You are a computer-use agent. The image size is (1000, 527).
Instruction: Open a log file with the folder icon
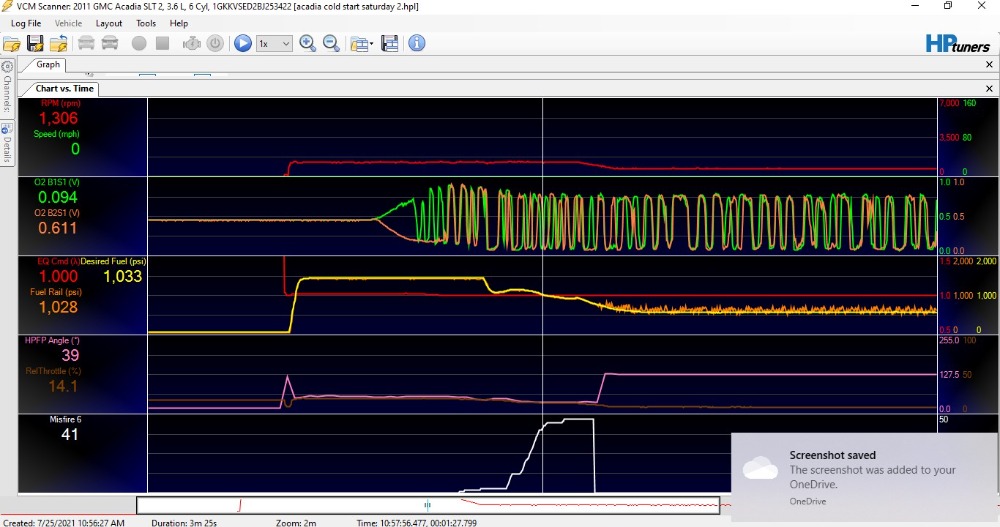coord(12,43)
